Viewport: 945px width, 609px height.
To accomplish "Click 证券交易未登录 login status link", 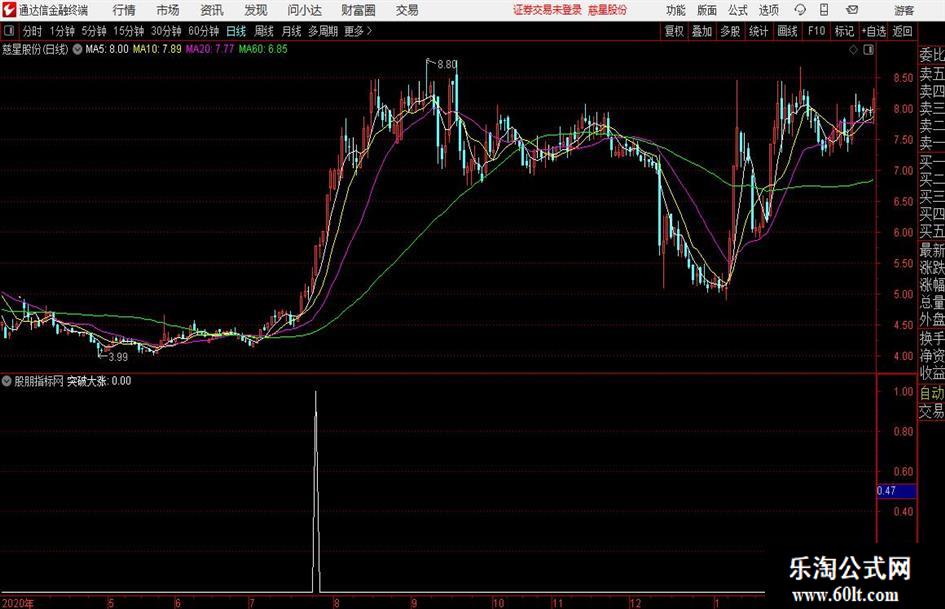I will (548, 10).
